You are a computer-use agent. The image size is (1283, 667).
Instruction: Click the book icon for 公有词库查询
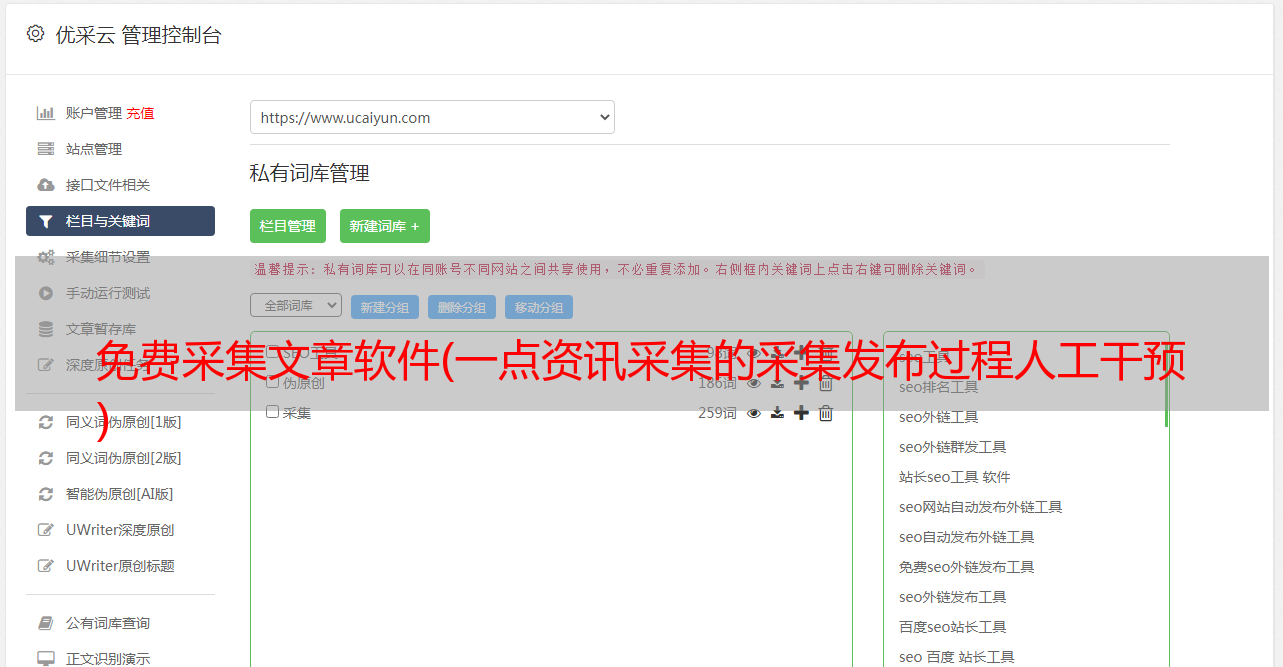coord(45,623)
